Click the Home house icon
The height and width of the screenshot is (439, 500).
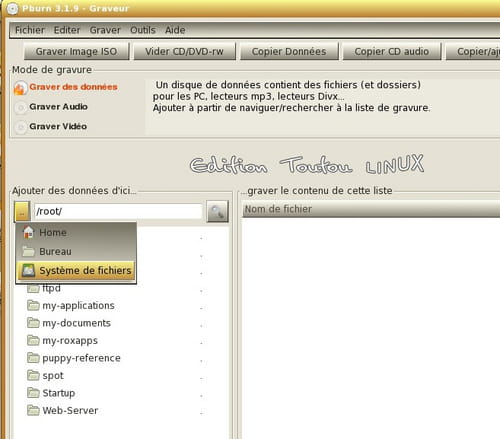[28, 232]
